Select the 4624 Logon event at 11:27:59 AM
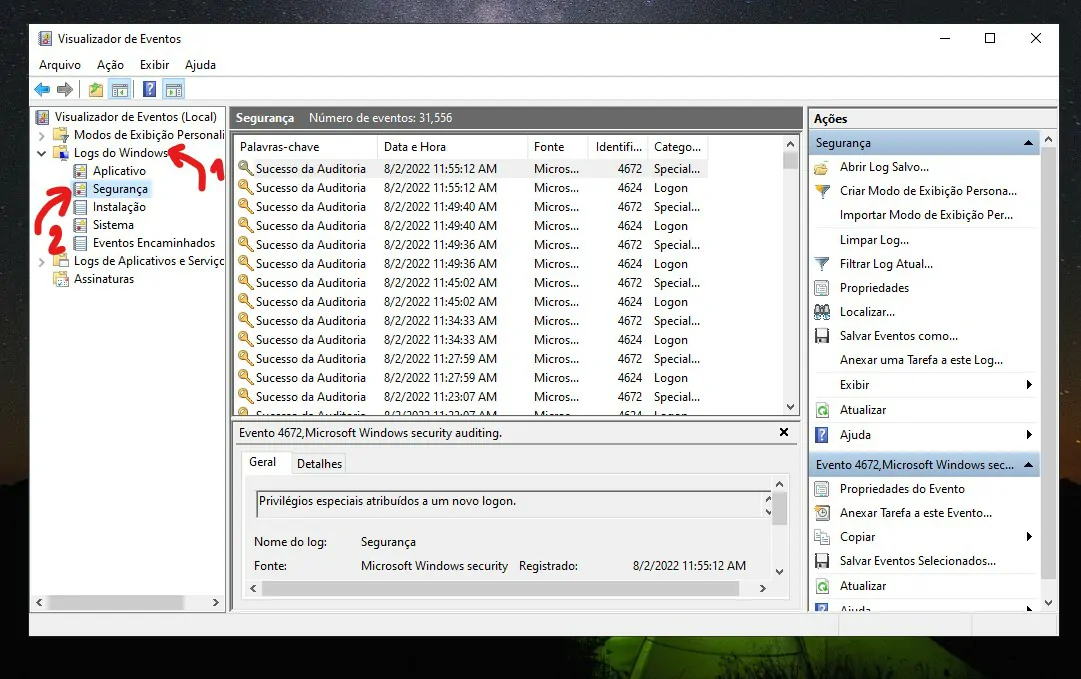The width and height of the screenshot is (1081, 679). point(470,378)
